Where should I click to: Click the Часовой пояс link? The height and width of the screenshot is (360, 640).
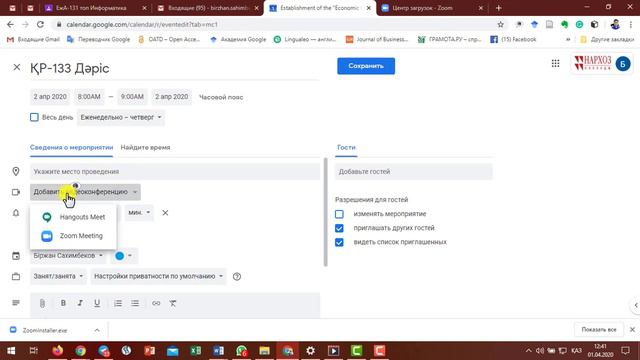tap(221, 97)
